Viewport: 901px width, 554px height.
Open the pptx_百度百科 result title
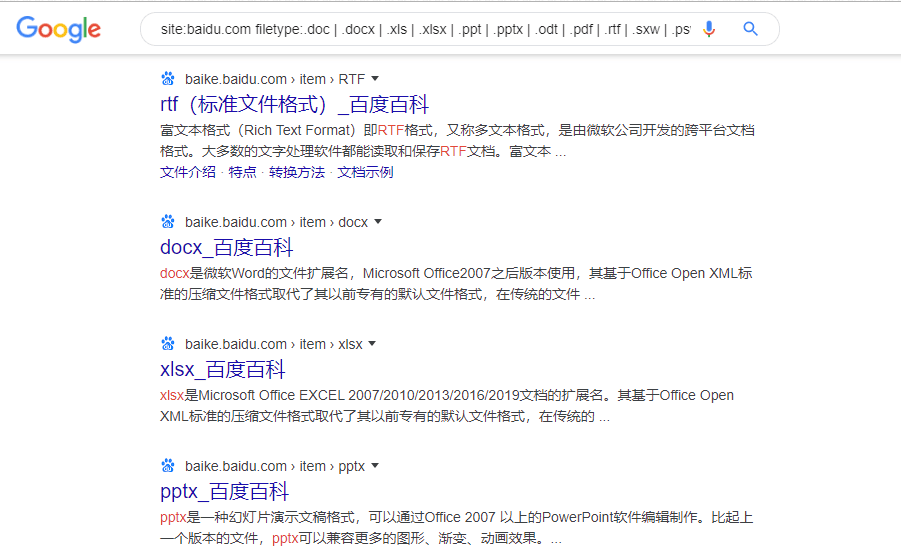coord(224,492)
